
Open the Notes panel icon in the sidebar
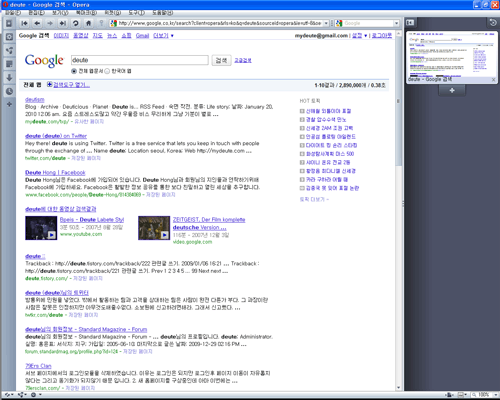[9, 64]
